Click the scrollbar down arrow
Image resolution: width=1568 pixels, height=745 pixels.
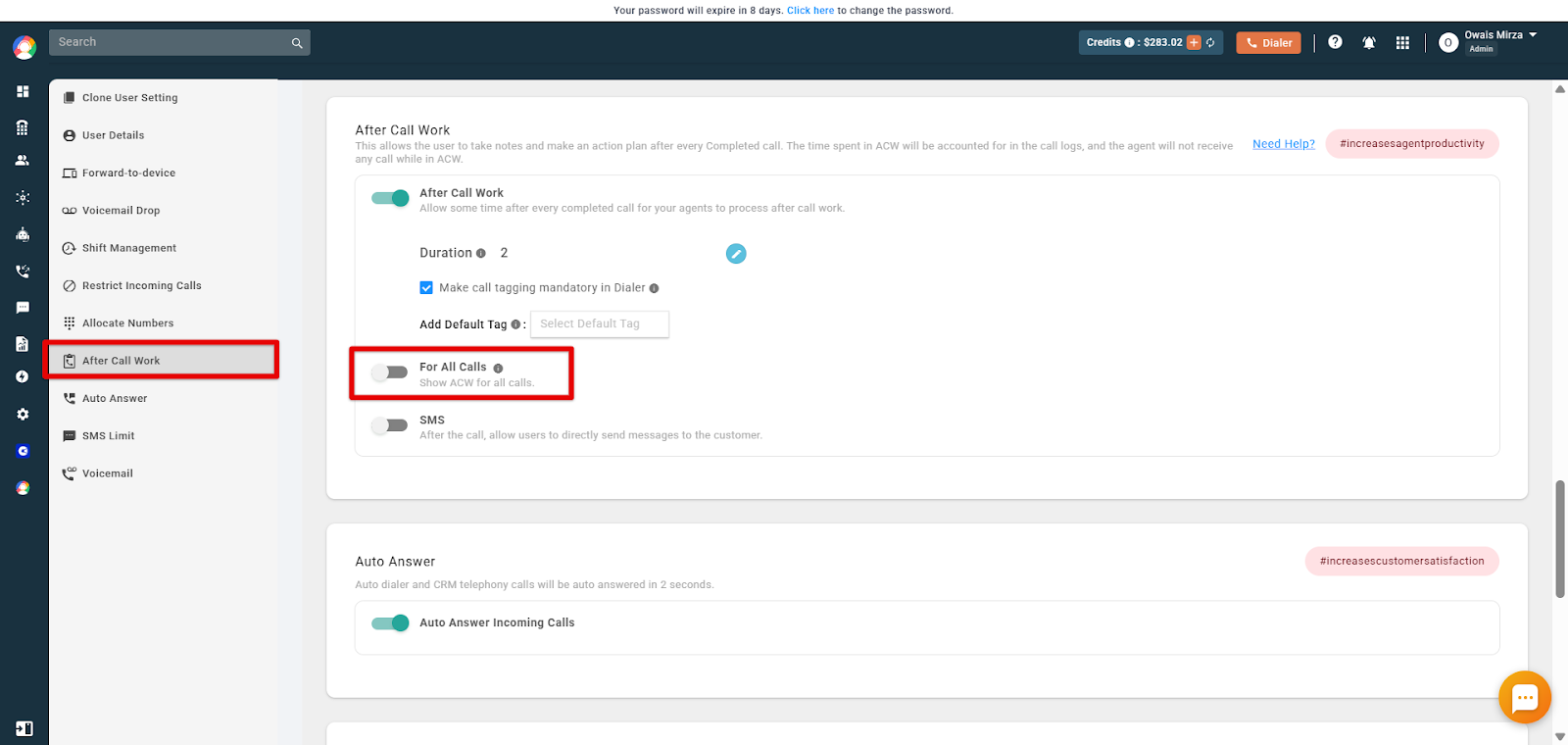tap(1560, 737)
